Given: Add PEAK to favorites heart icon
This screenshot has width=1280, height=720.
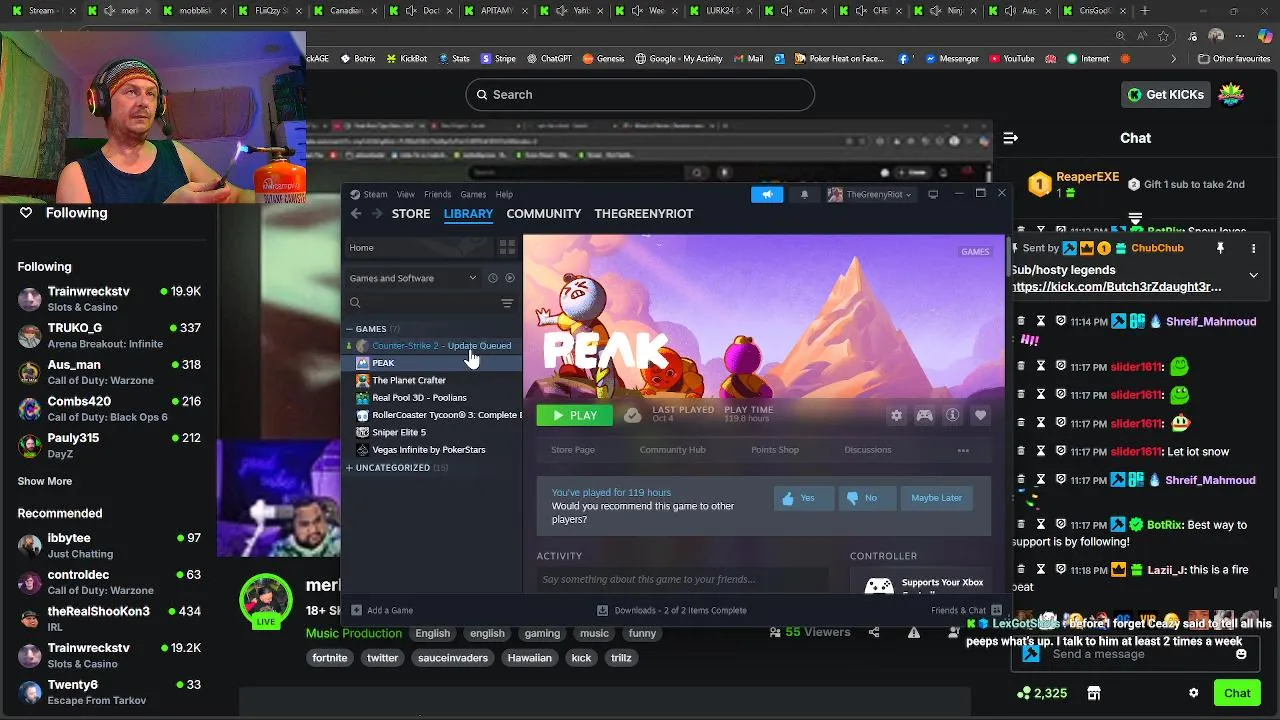Looking at the screenshot, I should (980, 415).
